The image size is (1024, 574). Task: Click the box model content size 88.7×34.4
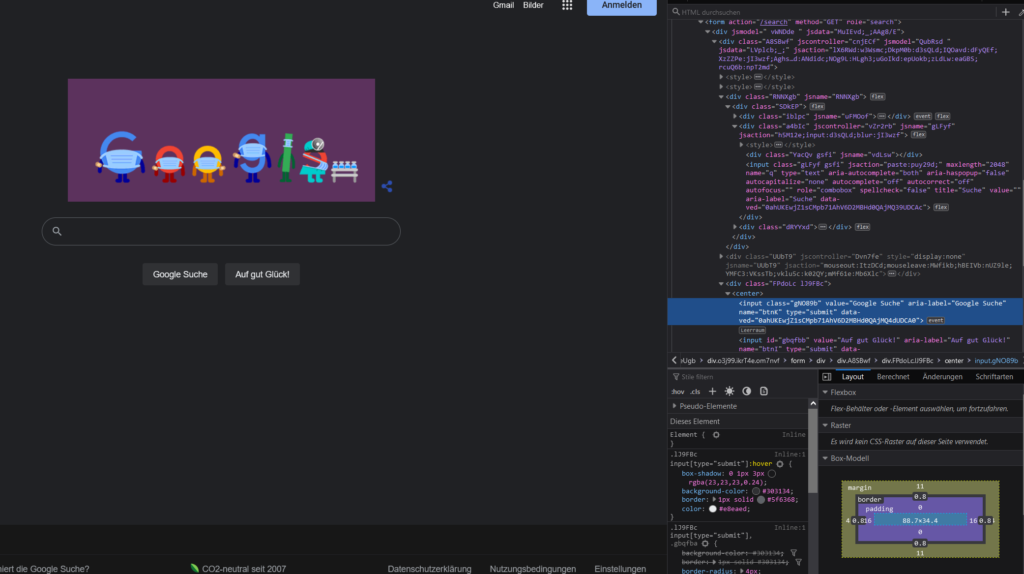pyautogui.click(x=920, y=520)
